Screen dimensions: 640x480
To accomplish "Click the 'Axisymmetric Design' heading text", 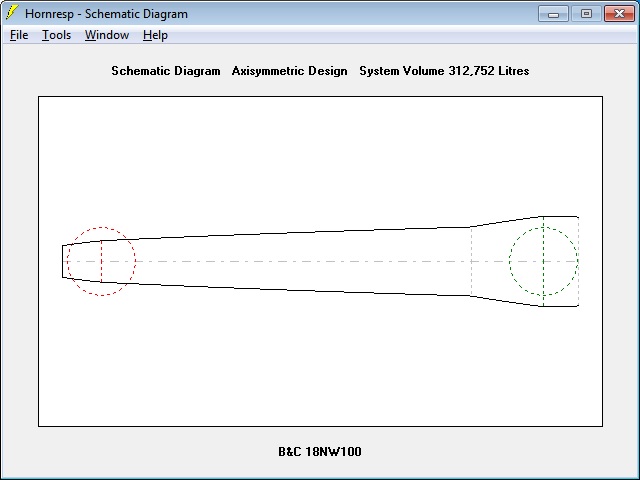I will pos(289,71).
